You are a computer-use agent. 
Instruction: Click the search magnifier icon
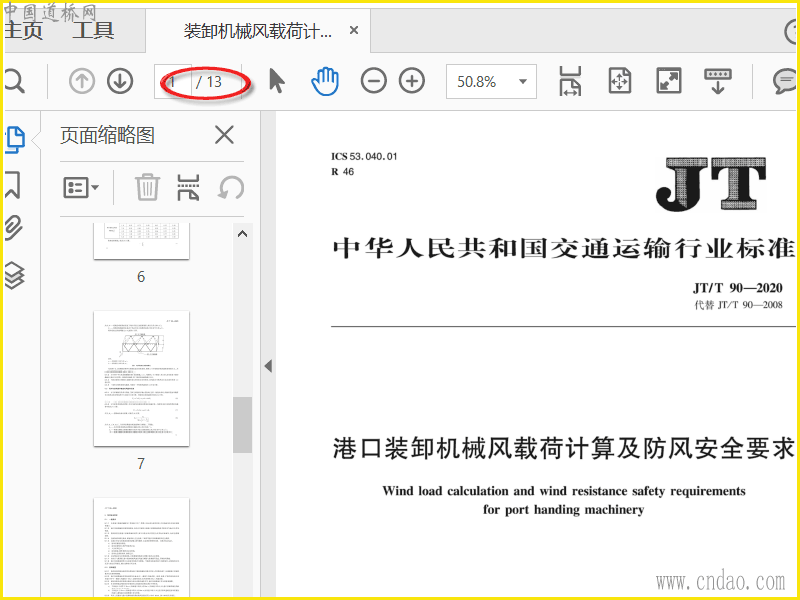(x=13, y=81)
